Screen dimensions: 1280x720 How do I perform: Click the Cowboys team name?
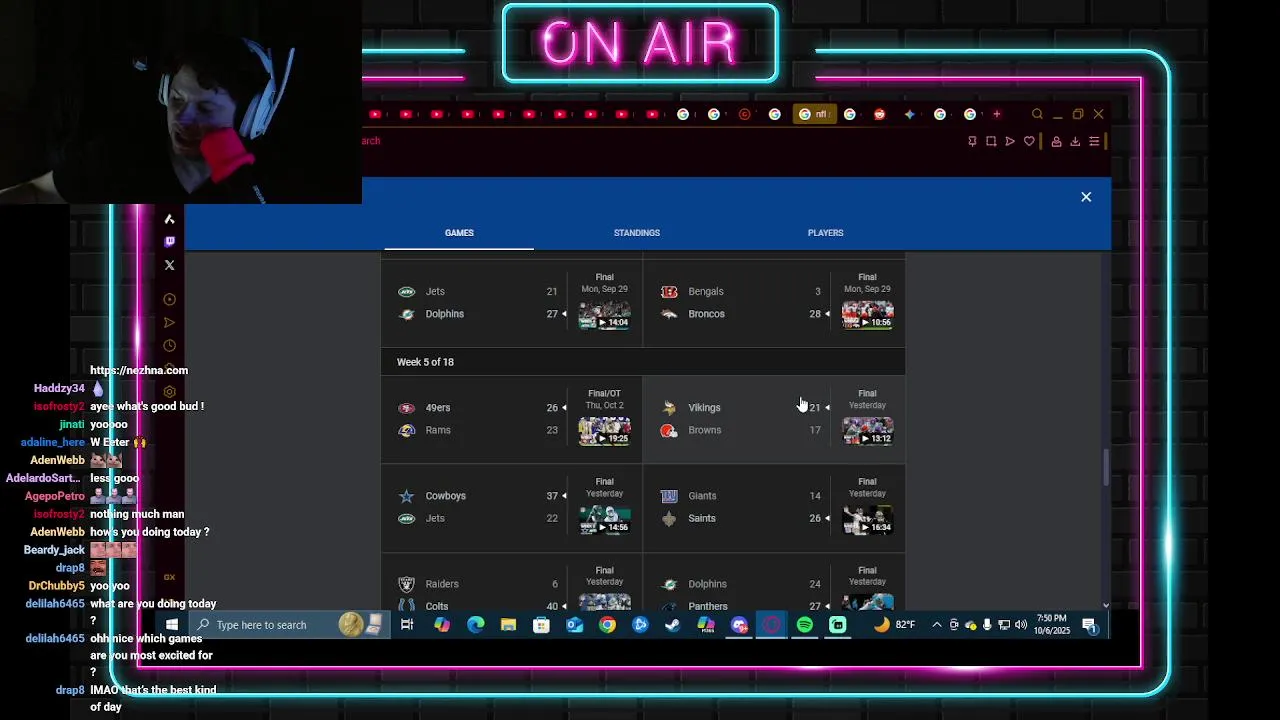click(x=445, y=496)
